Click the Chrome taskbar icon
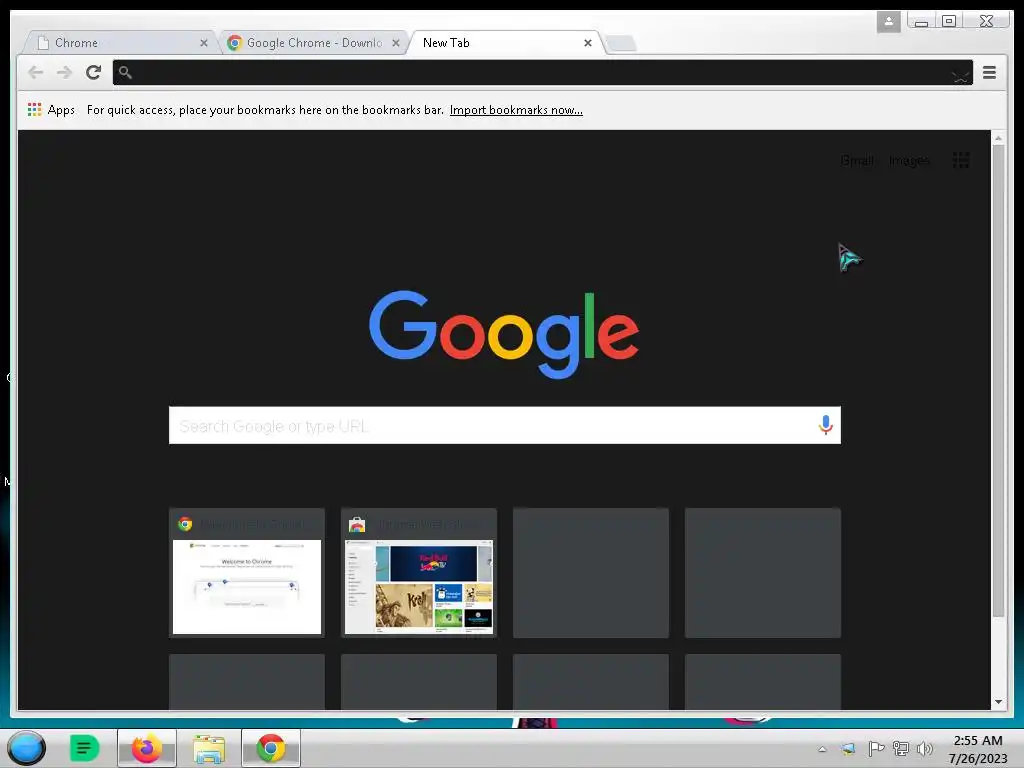The width and height of the screenshot is (1024, 768). click(x=270, y=748)
